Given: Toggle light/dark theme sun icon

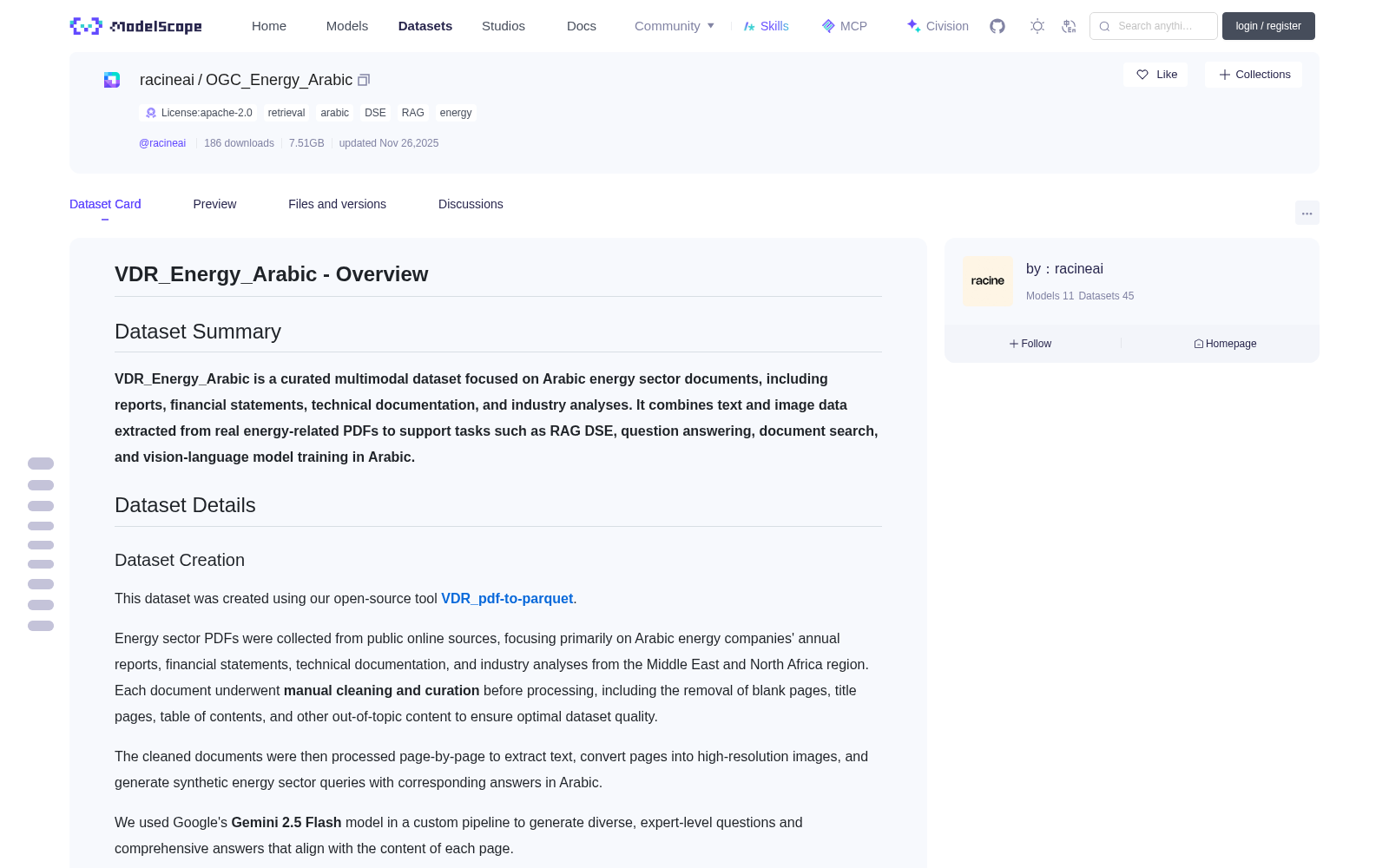Looking at the screenshot, I should tap(1037, 26).
